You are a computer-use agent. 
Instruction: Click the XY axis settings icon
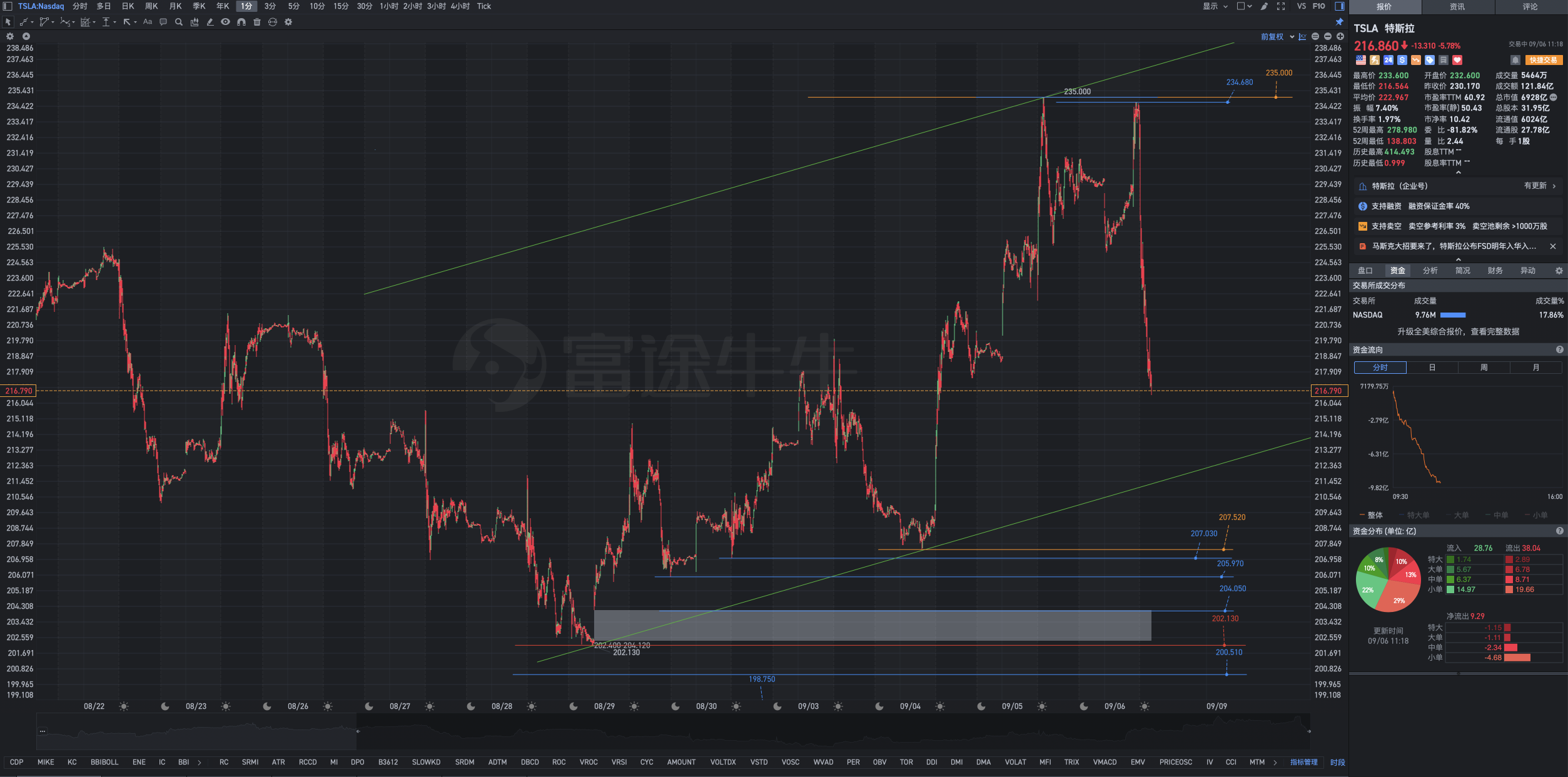1302,37
